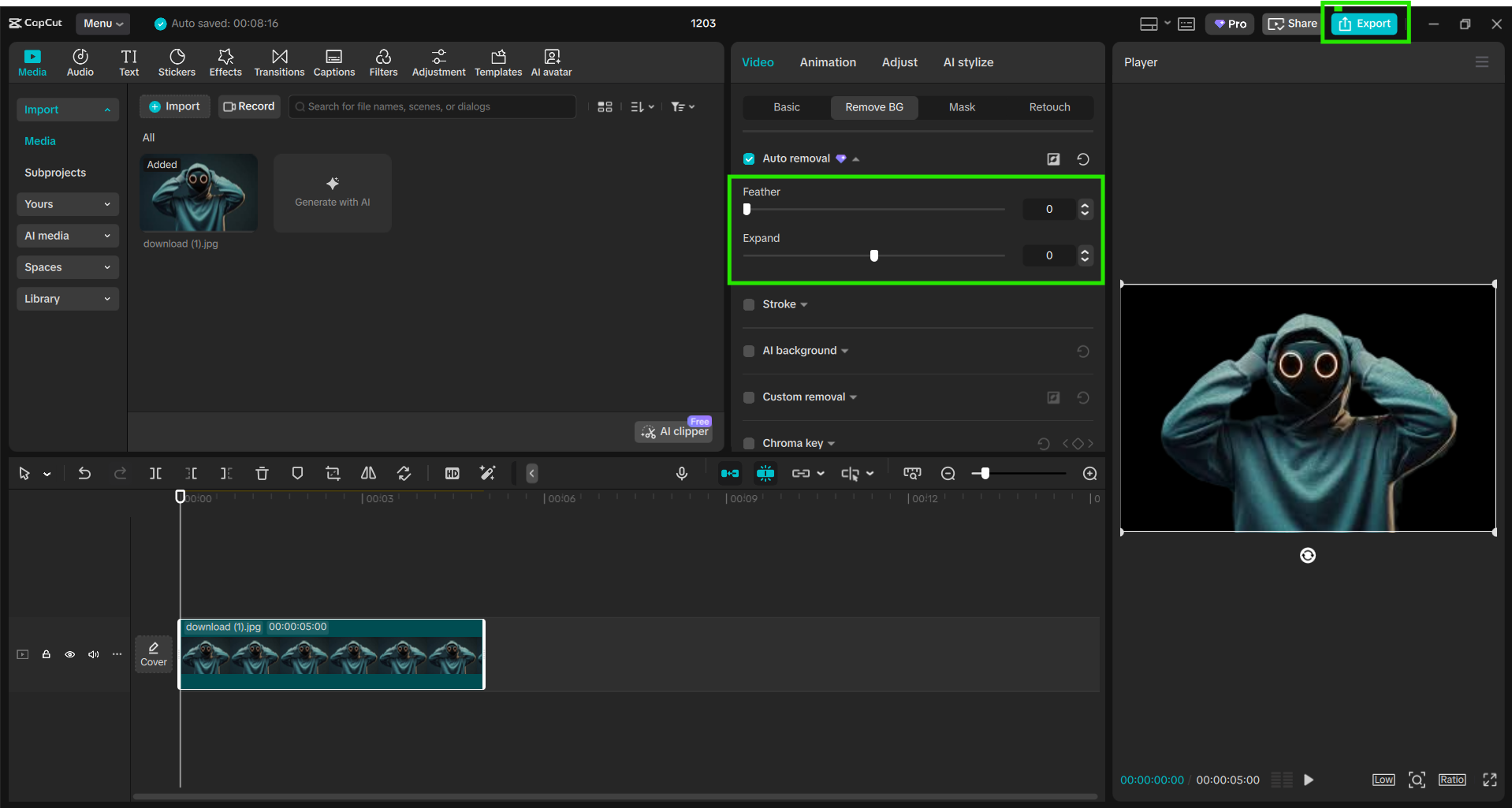The width and height of the screenshot is (1512, 808).
Task: Zoom out the timeline with minus magnifier
Action: pos(948,473)
